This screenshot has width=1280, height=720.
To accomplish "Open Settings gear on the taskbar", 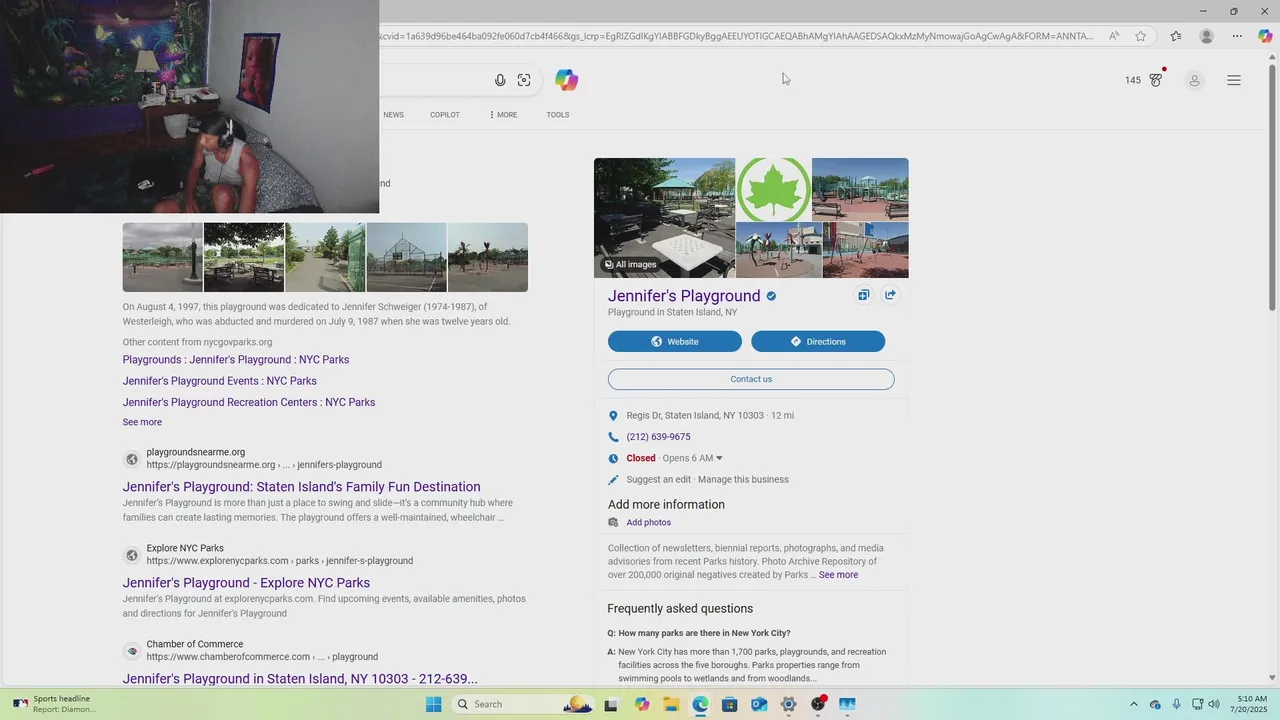I will (788, 704).
